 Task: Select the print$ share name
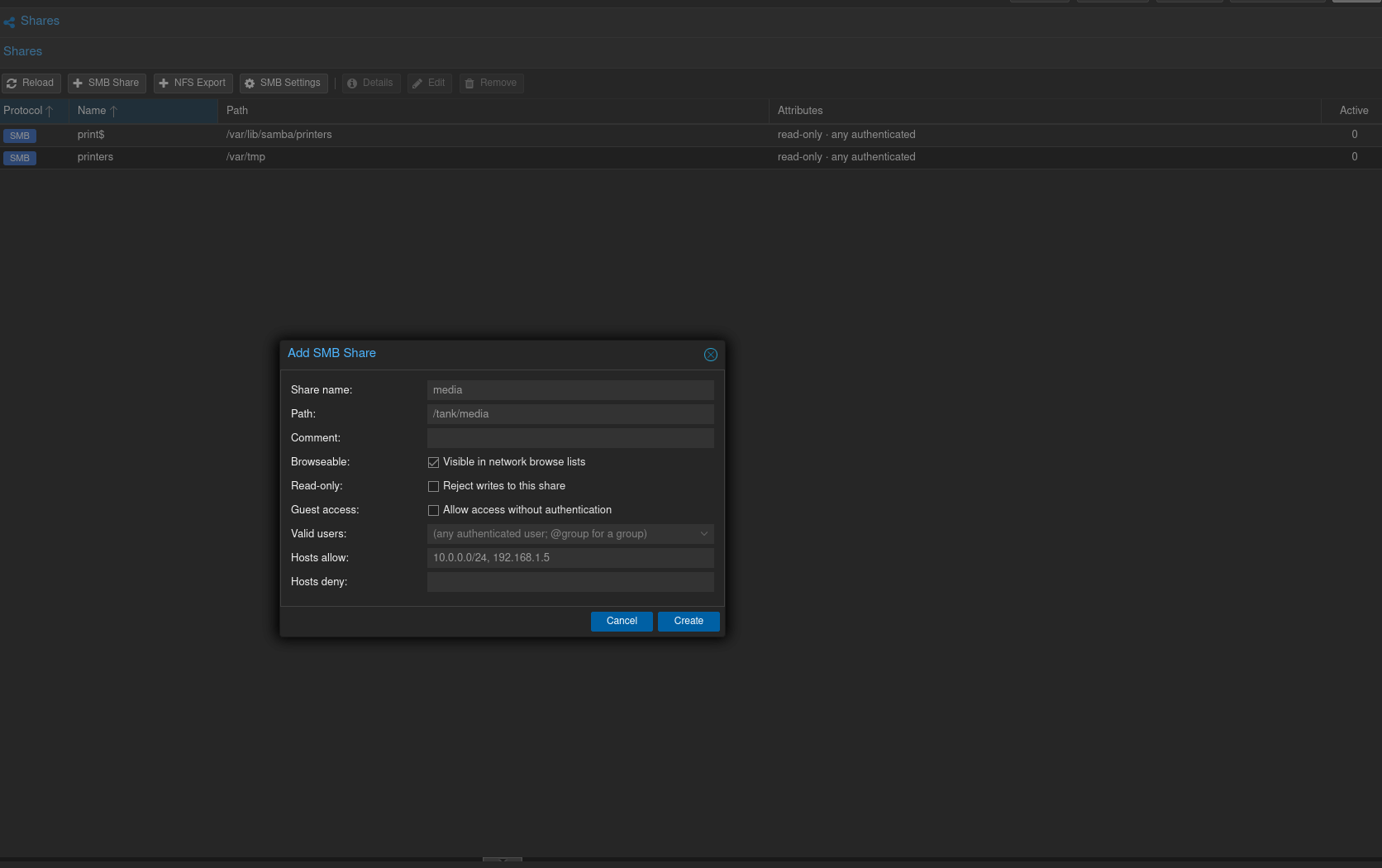[x=91, y=135]
